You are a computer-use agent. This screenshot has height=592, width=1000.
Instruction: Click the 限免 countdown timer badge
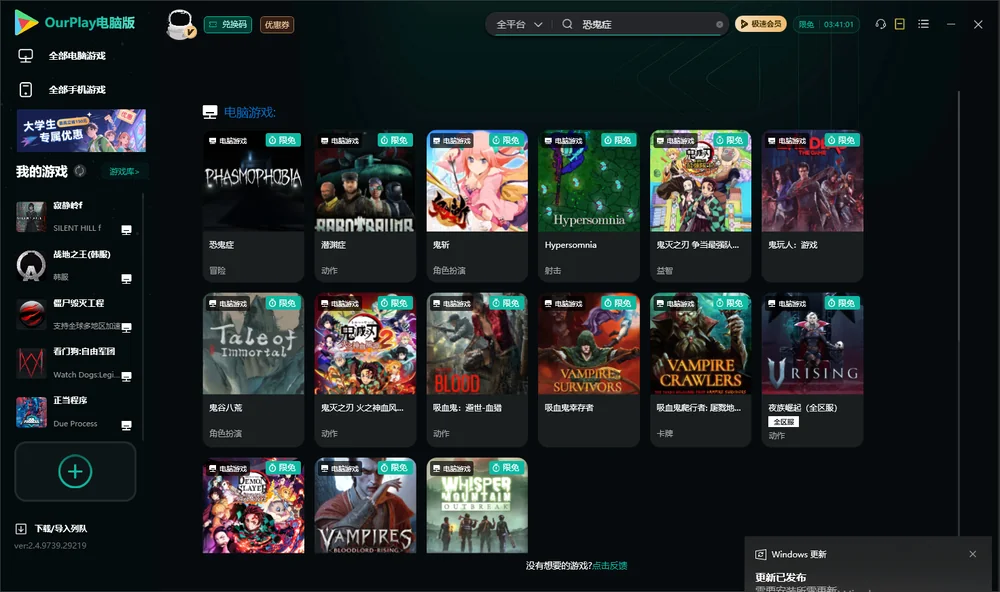[x=826, y=24]
